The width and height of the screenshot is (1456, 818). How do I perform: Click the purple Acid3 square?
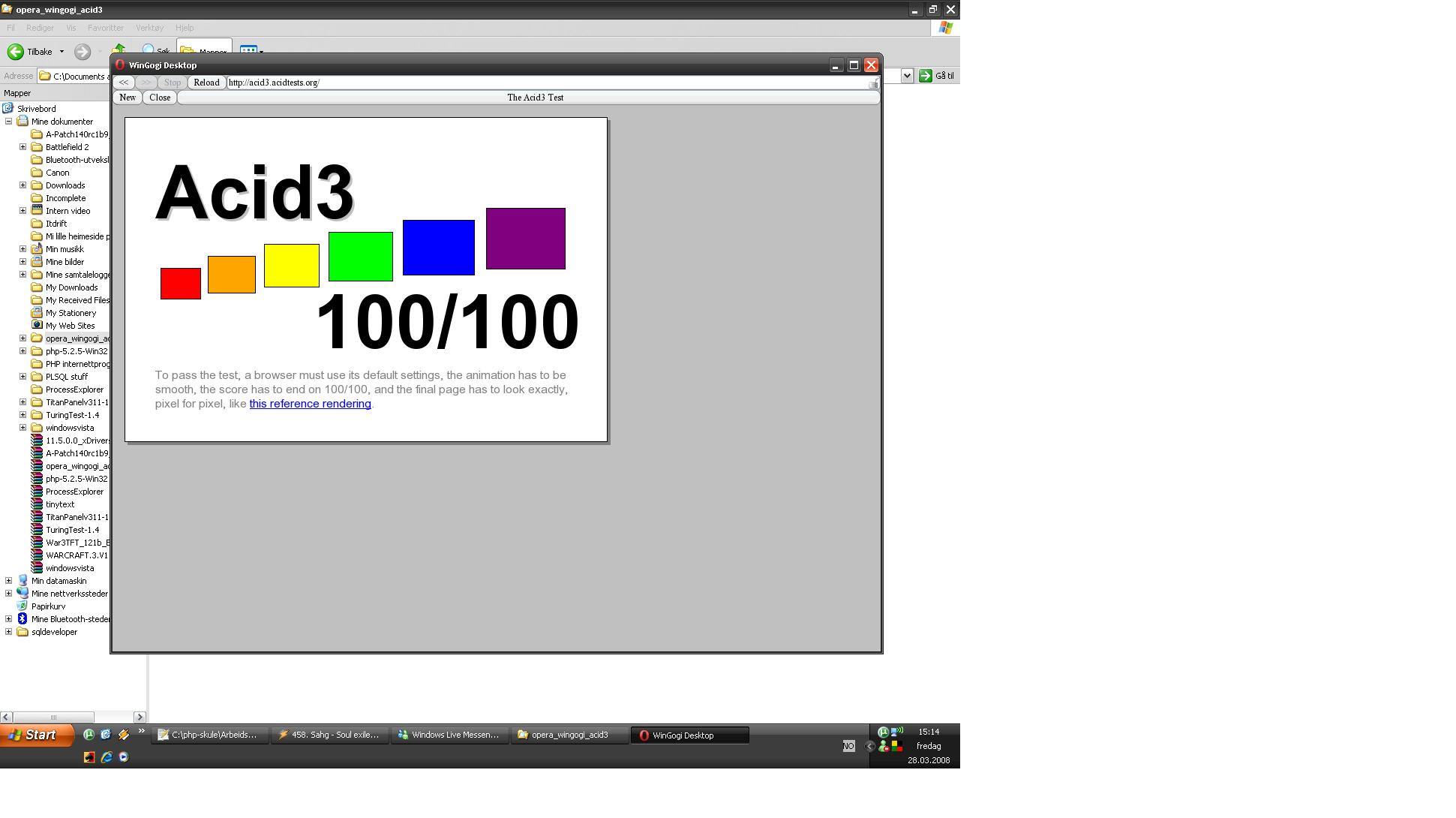(x=526, y=239)
